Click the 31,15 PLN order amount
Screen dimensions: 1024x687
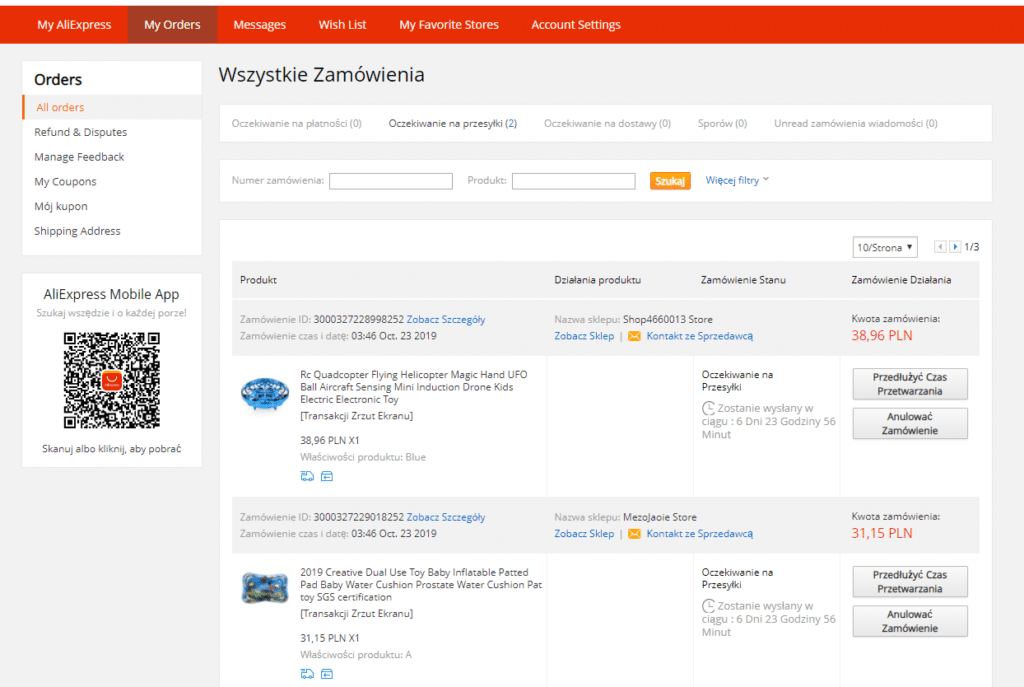pos(882,534)
